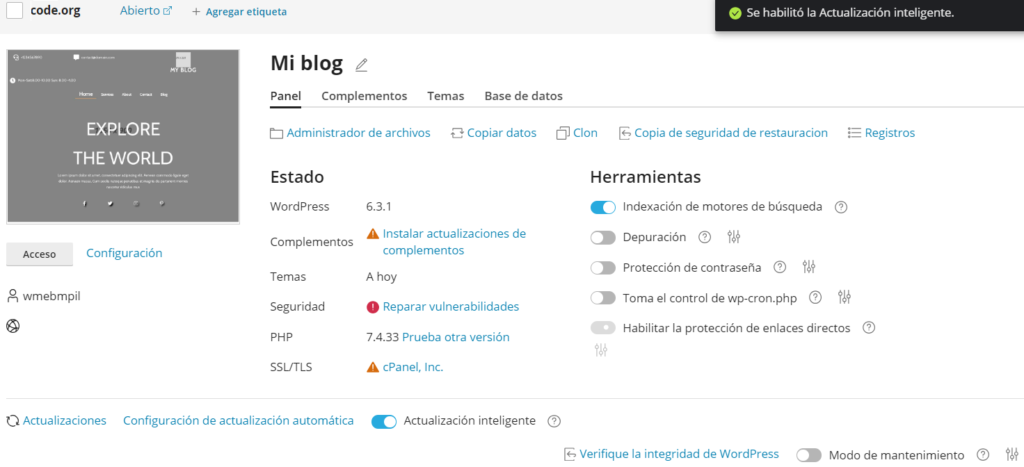Click the Clon link
The image size is (1024, 467).
click(x=577, y=133)
